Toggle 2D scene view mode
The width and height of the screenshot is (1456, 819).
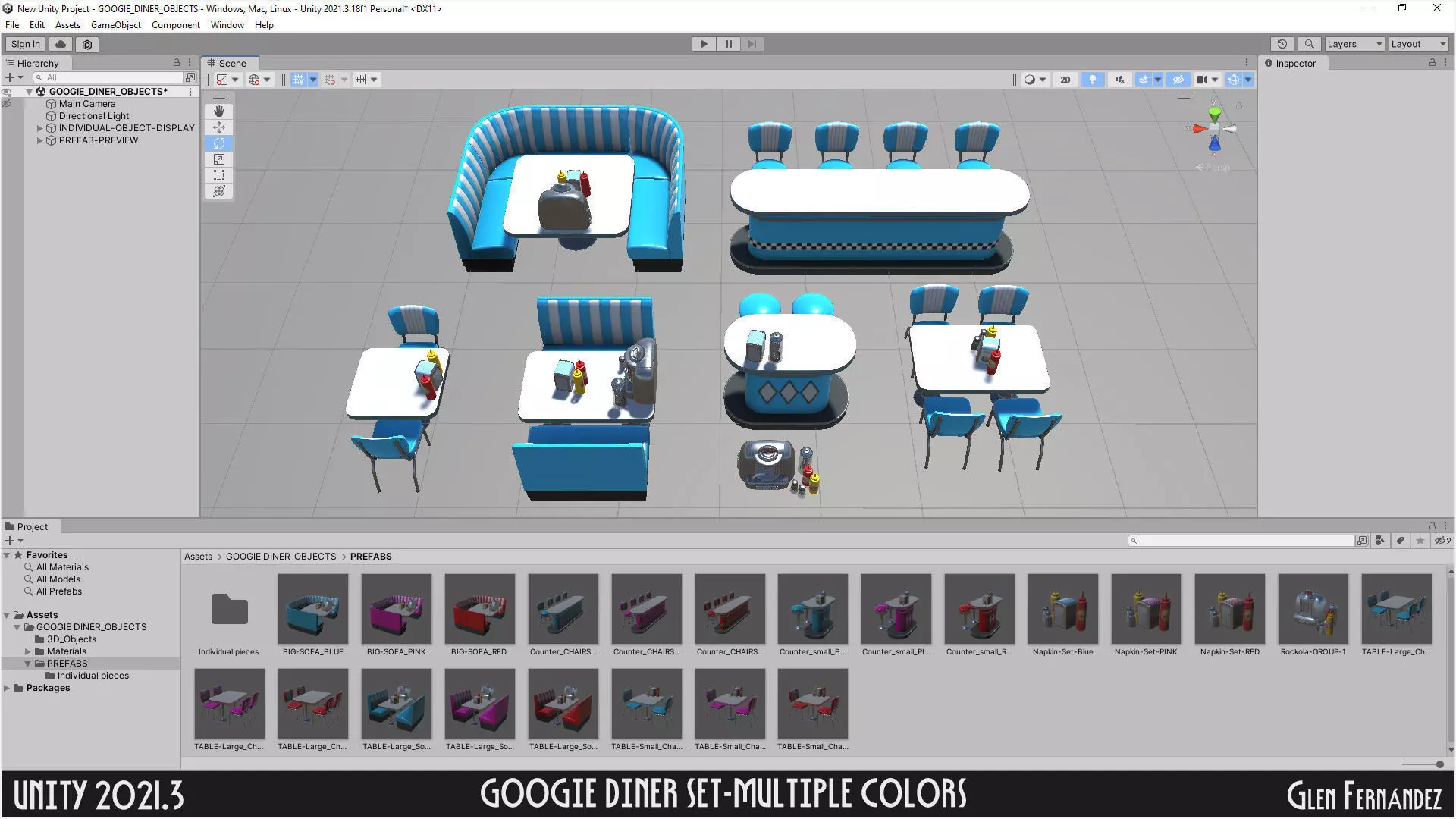[x=1065, y=80]
